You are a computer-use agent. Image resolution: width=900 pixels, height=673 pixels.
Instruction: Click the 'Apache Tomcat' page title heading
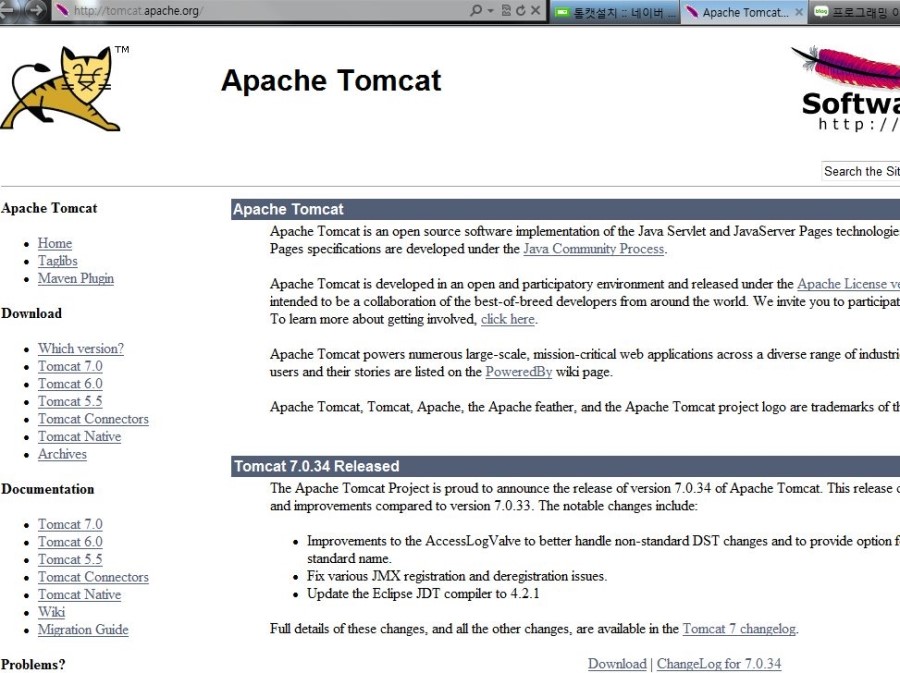(331, 80)
